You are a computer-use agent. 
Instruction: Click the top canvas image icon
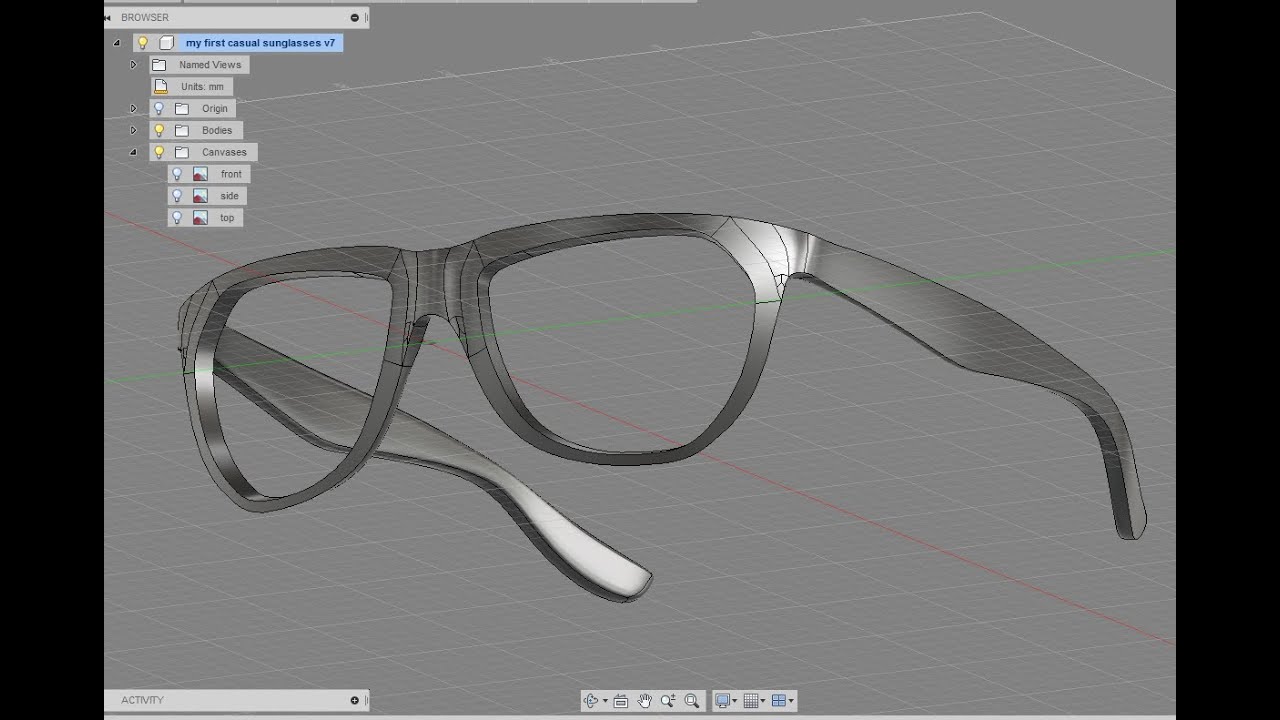pyautogui.click(x=200, y=218)
